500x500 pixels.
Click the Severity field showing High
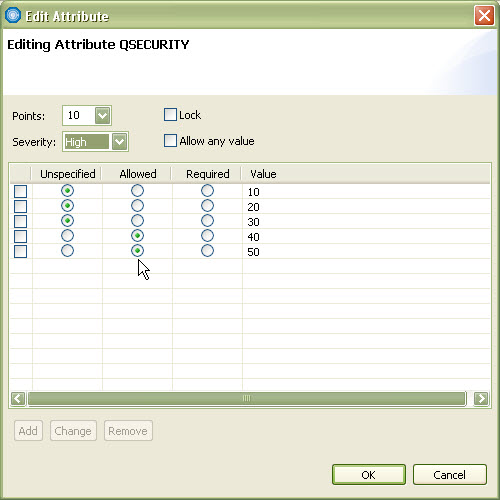87,142
